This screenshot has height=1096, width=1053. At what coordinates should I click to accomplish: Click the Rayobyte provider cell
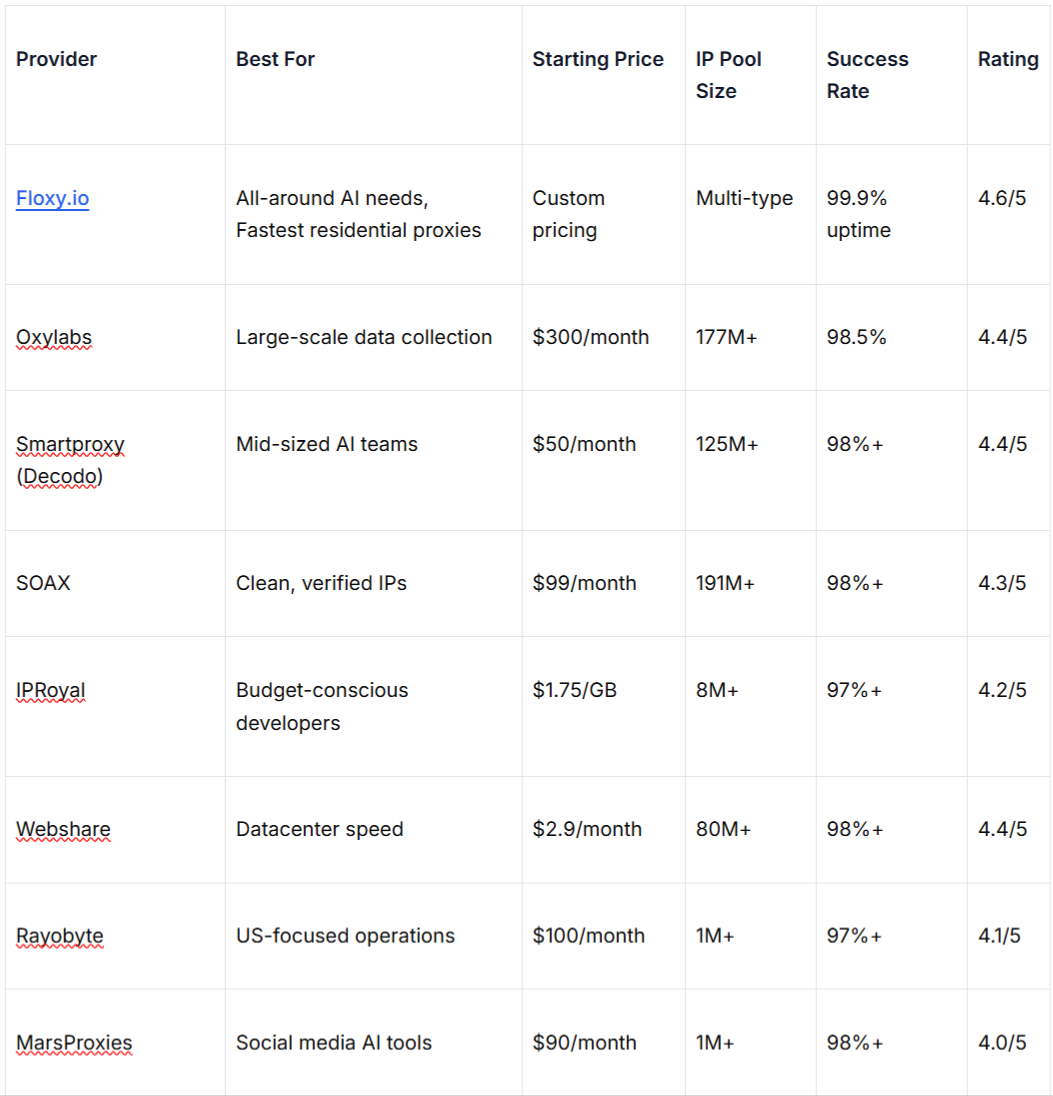point(60,937)
